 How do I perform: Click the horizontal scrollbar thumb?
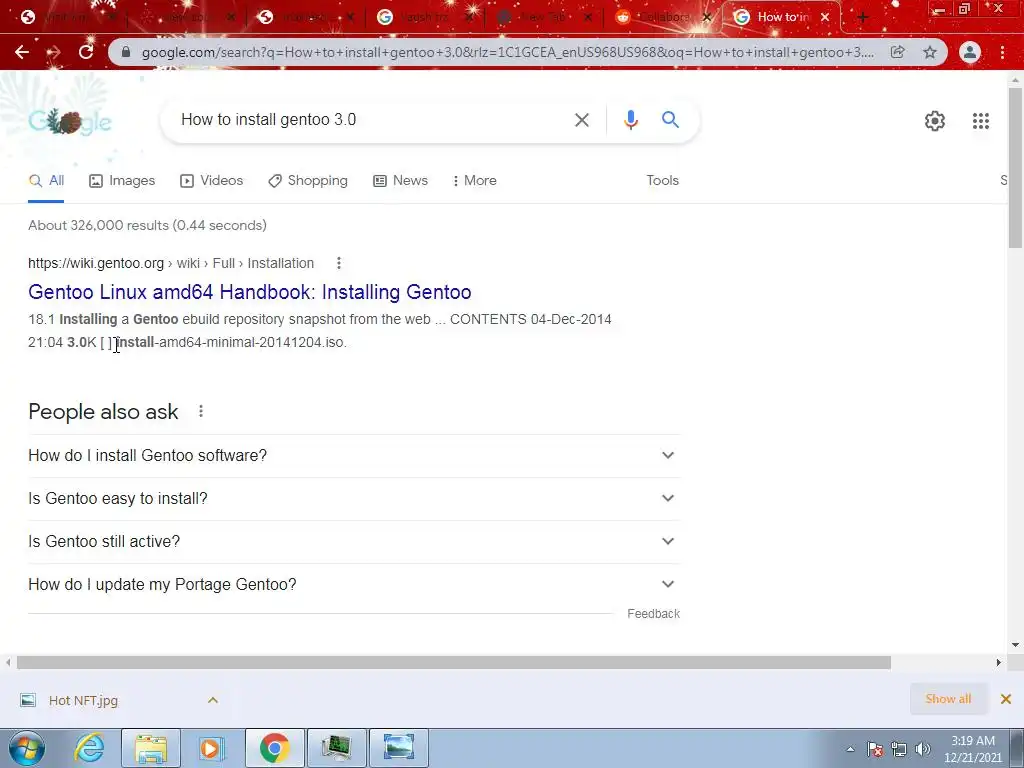454,662
